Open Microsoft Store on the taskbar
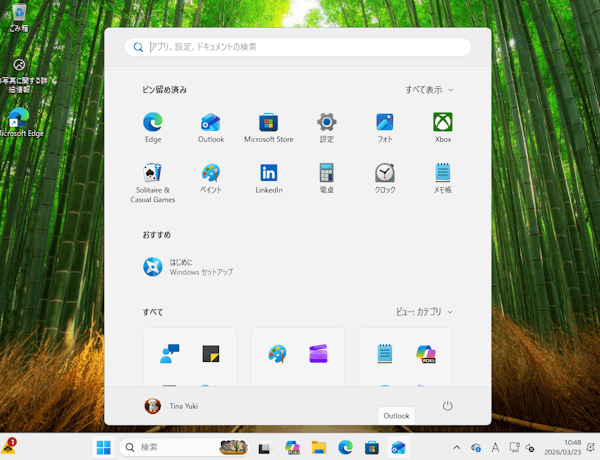The width and height of the screenshot is (600, 460). coord(372,447)
